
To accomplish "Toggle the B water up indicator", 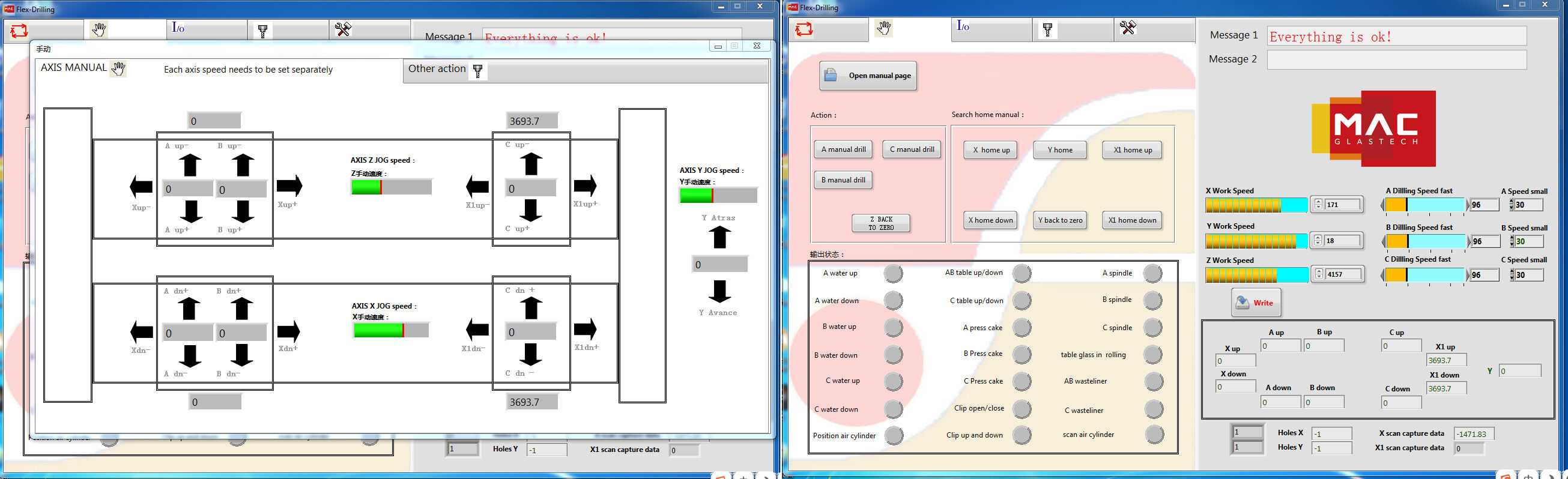I will (894, 328).
